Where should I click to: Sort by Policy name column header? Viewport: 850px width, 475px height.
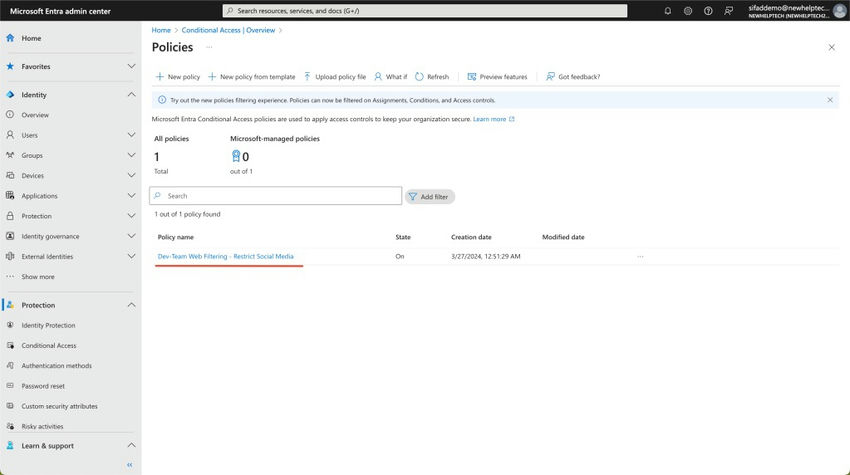176,237
